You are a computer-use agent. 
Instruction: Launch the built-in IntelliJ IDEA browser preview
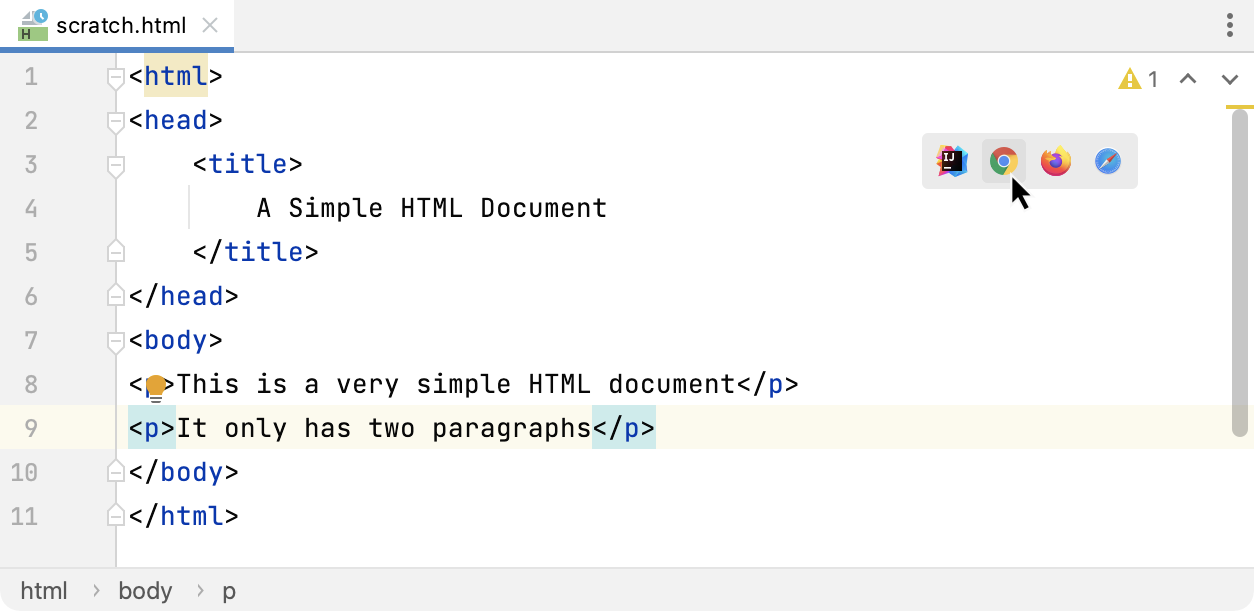(951, 161)
